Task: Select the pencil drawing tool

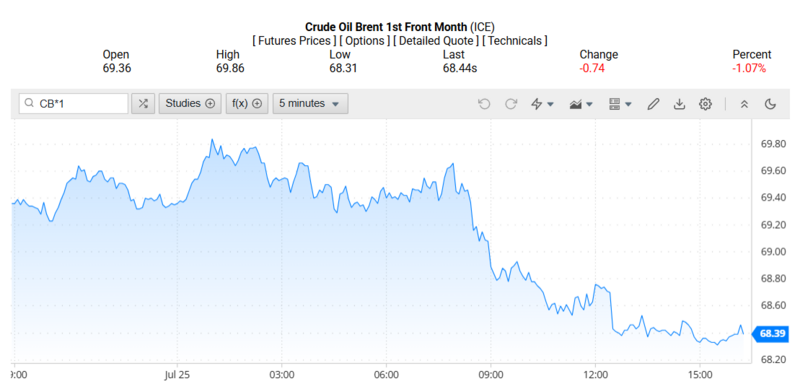Action: point(653,104)
